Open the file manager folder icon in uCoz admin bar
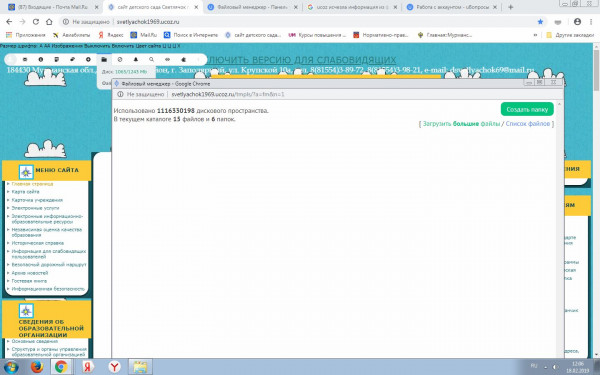Image resolution: width=600 pixels, height=375 pixels. [x=104, y=60]
